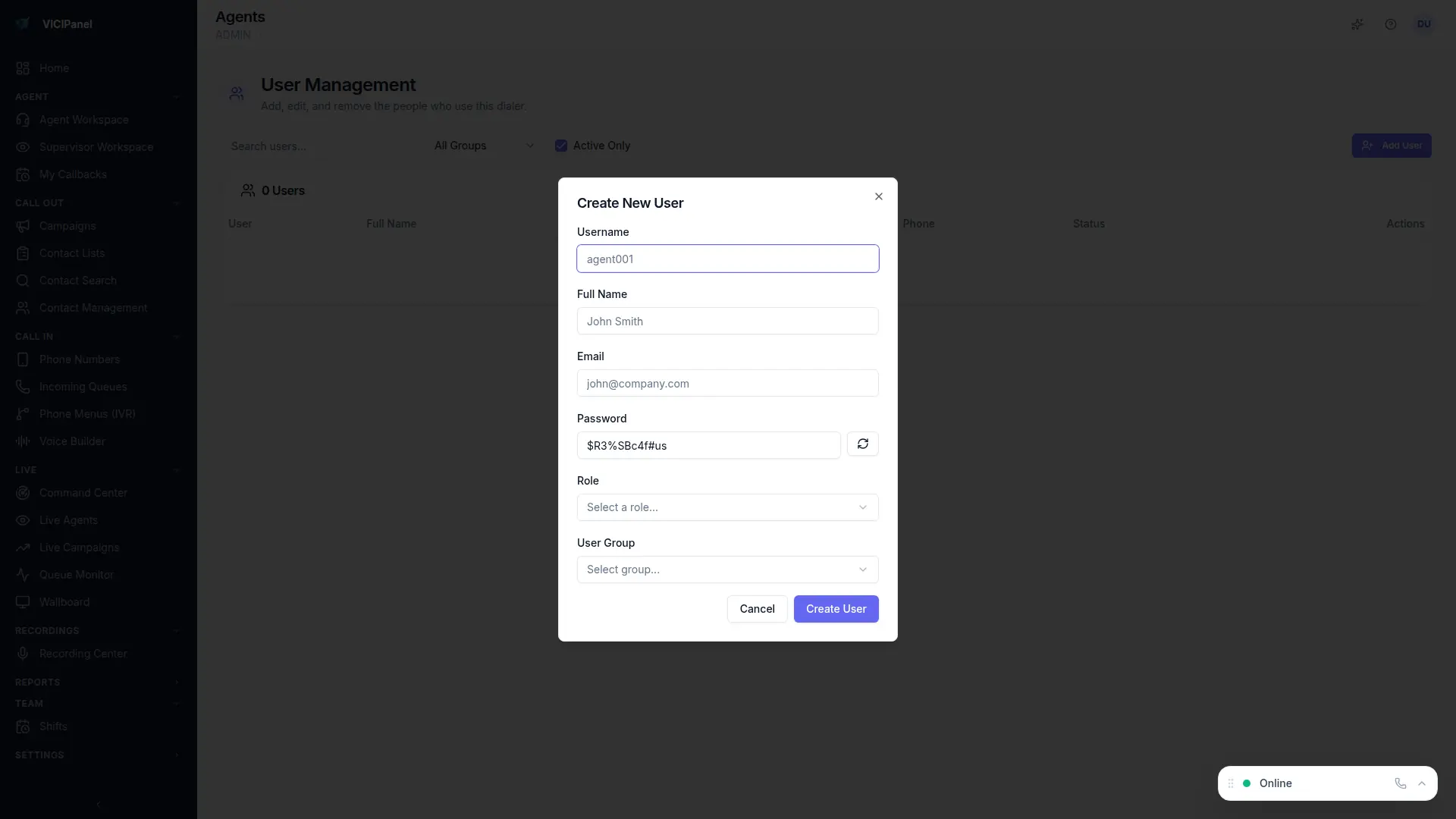Select the Queue Monitor icon
Screen dimensions: 1456x819
pyautogui.click(x=23, y=575)
